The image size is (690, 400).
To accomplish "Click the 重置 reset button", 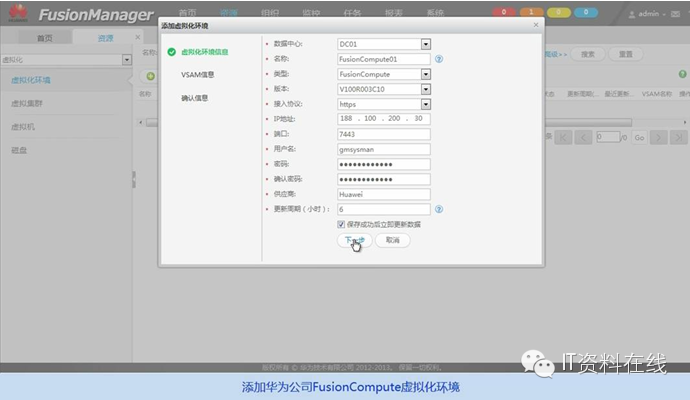I will point(625,54).
